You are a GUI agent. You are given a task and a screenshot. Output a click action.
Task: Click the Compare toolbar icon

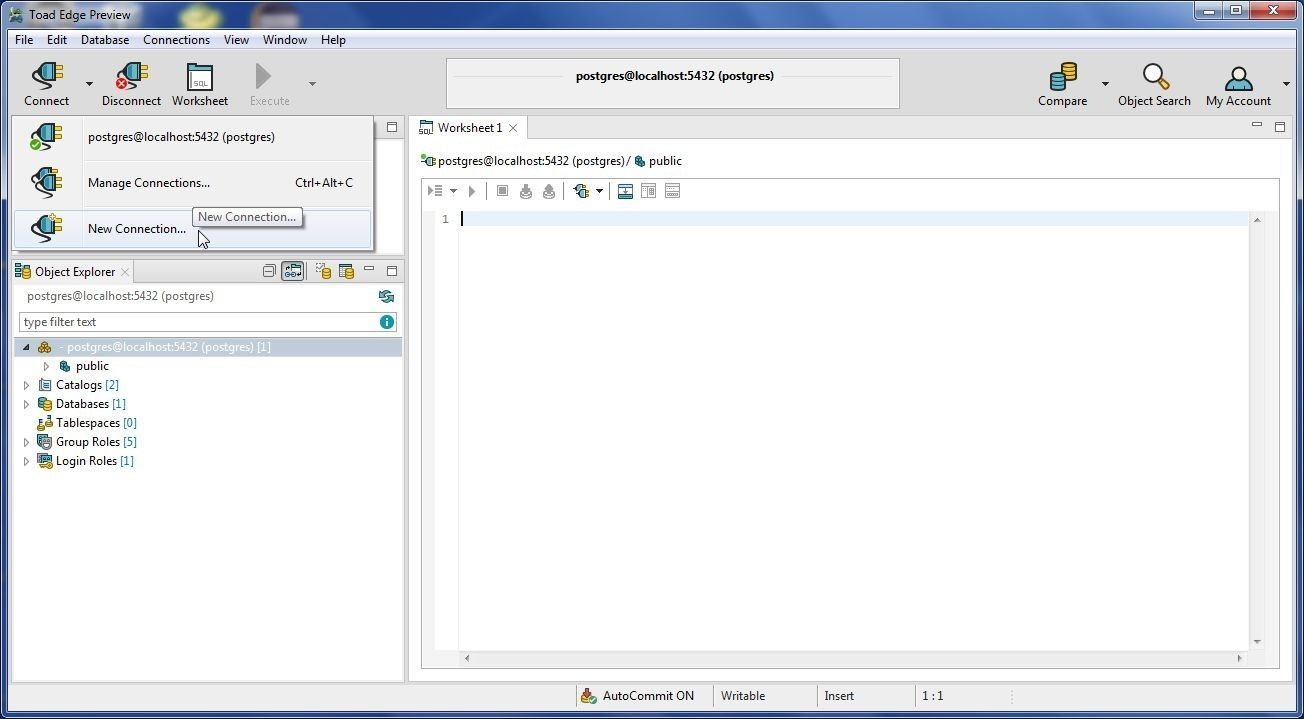click(x=1062, y=84)
